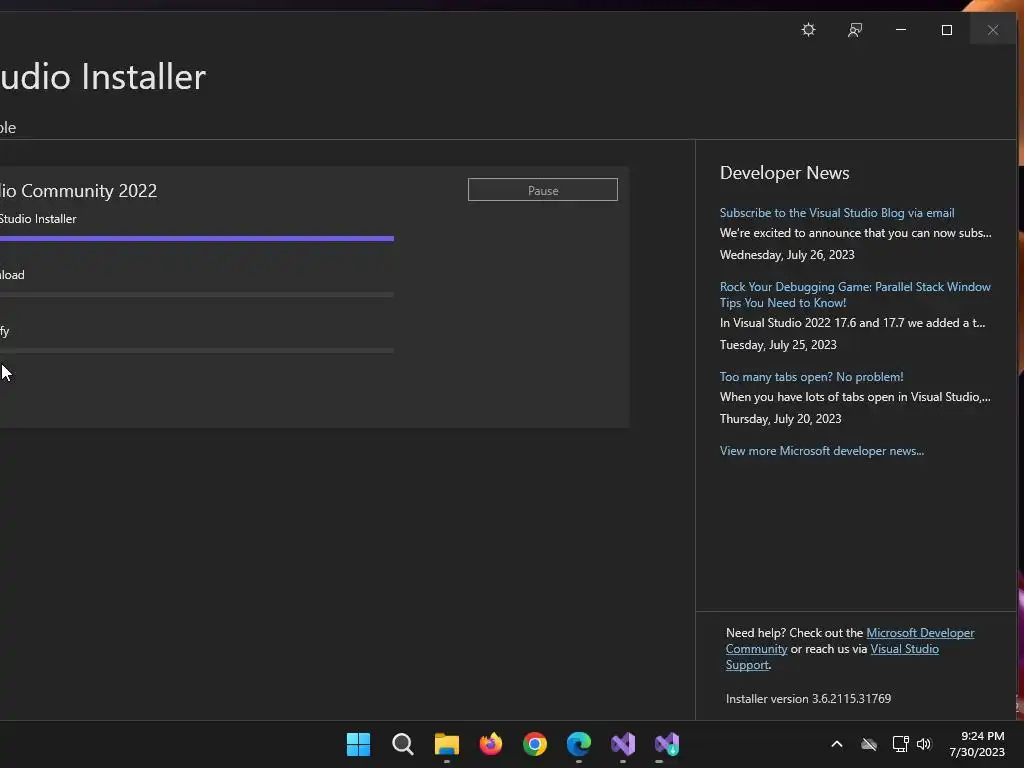Pause the Visual Studio Community 2022 installation
The width and height of the screenshot is (1024, 768).
543,190
